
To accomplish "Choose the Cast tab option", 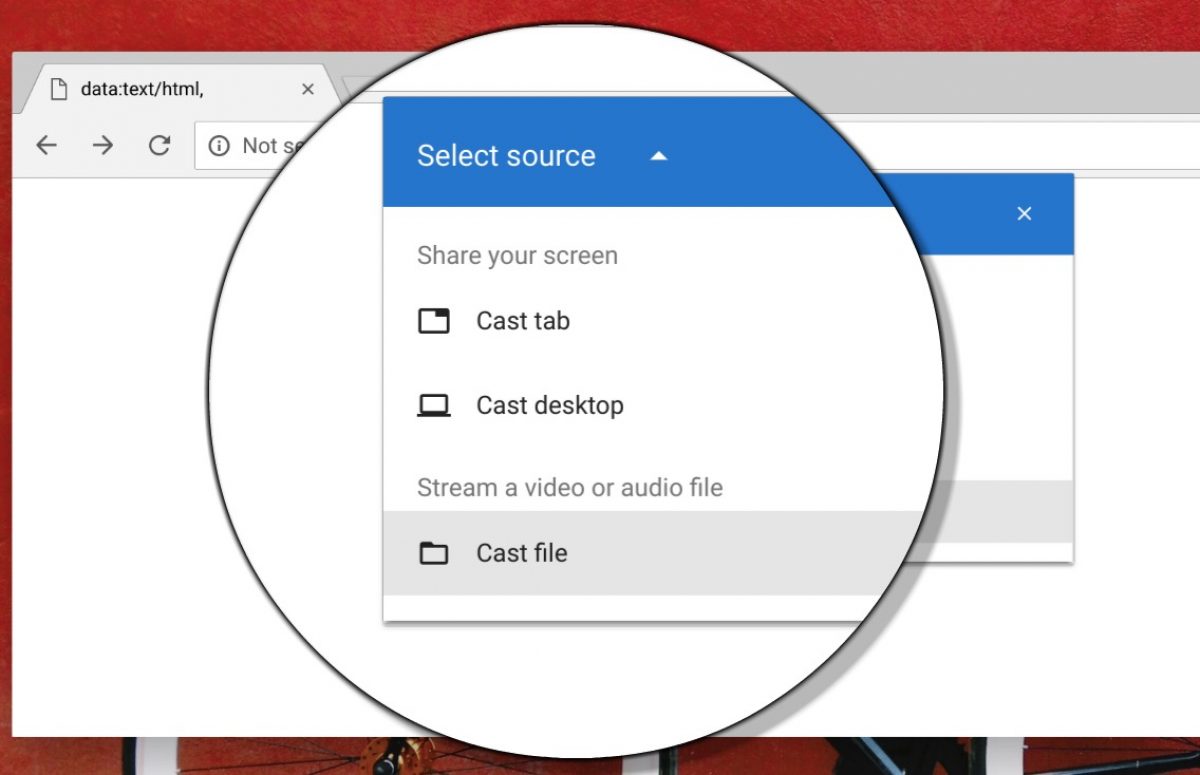I will [522, 321].
